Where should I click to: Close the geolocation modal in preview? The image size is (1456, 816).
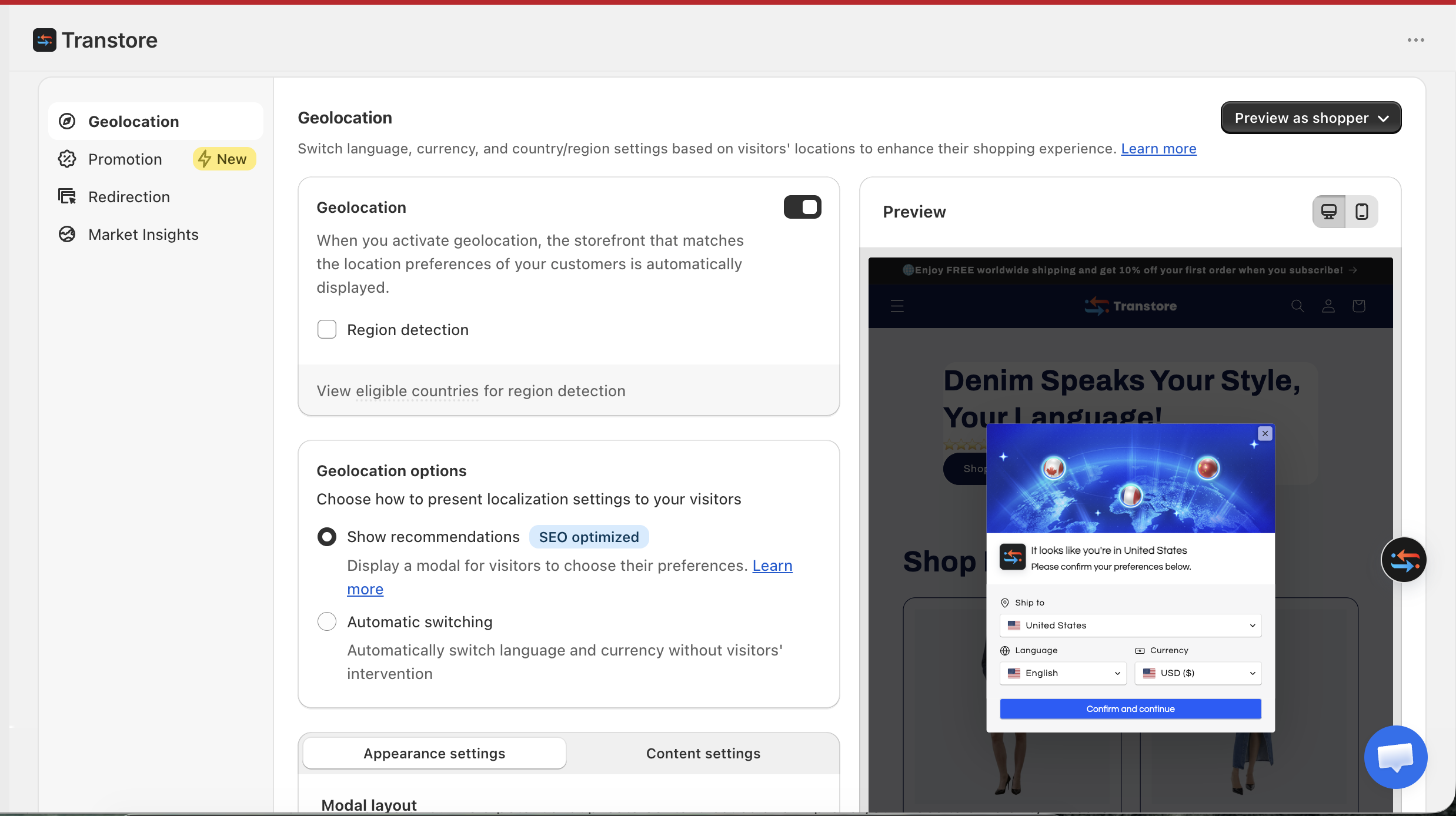tap(1265, 433)
